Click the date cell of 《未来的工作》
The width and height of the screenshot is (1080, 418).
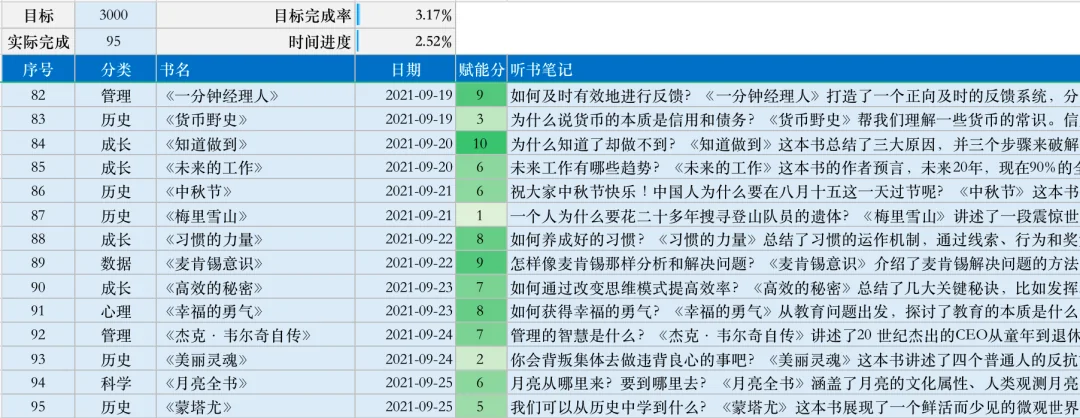coord(405,167)
